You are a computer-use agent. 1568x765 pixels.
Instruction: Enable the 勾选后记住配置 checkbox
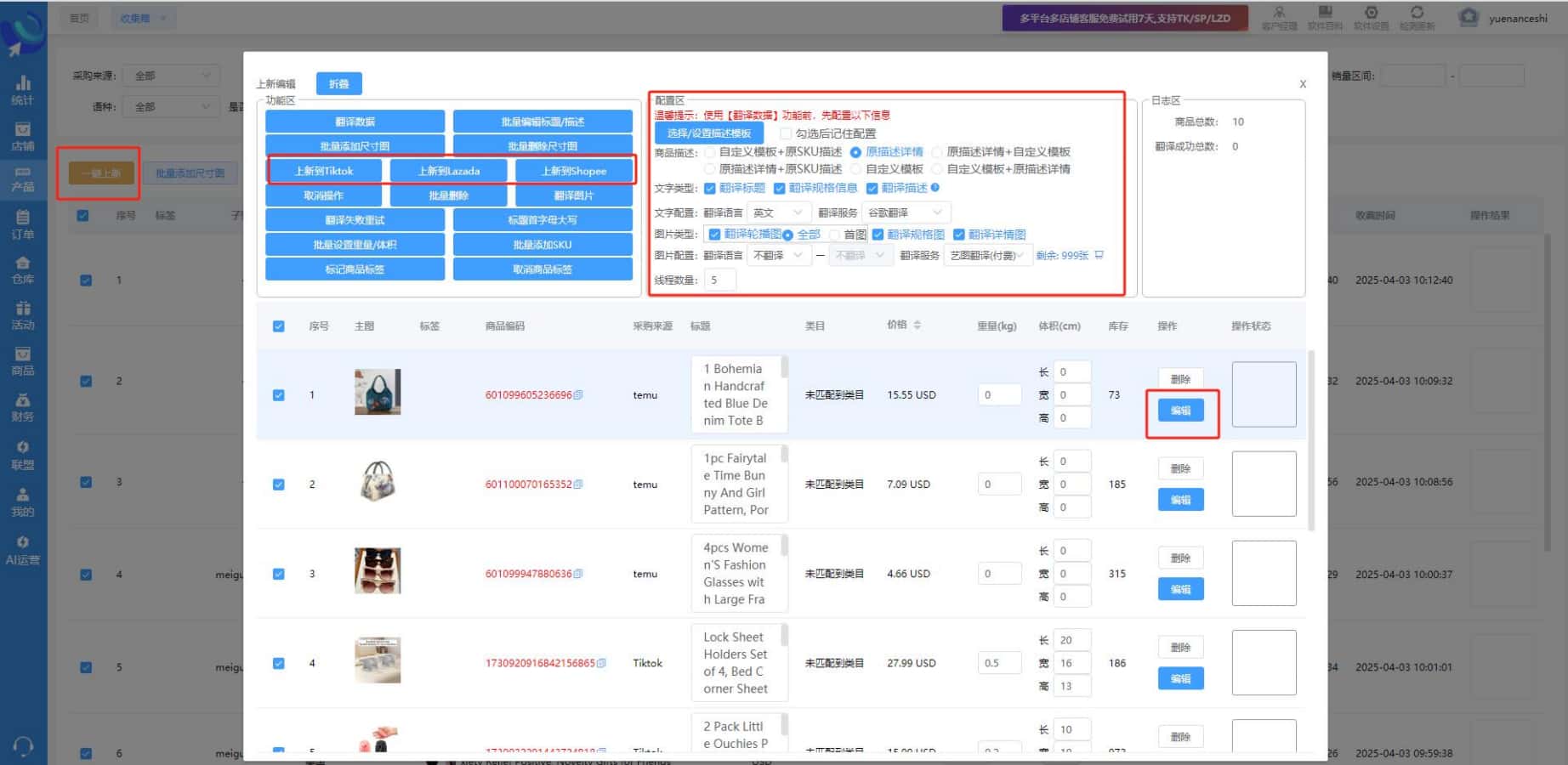786,133
